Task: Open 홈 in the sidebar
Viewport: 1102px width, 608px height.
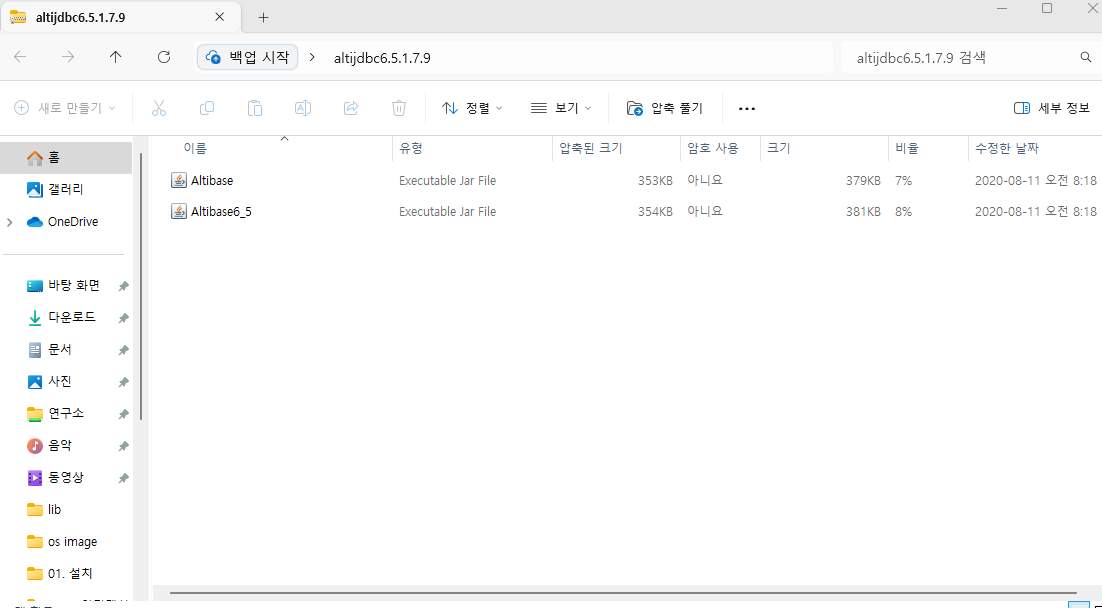Action: [x=66, y=157]
